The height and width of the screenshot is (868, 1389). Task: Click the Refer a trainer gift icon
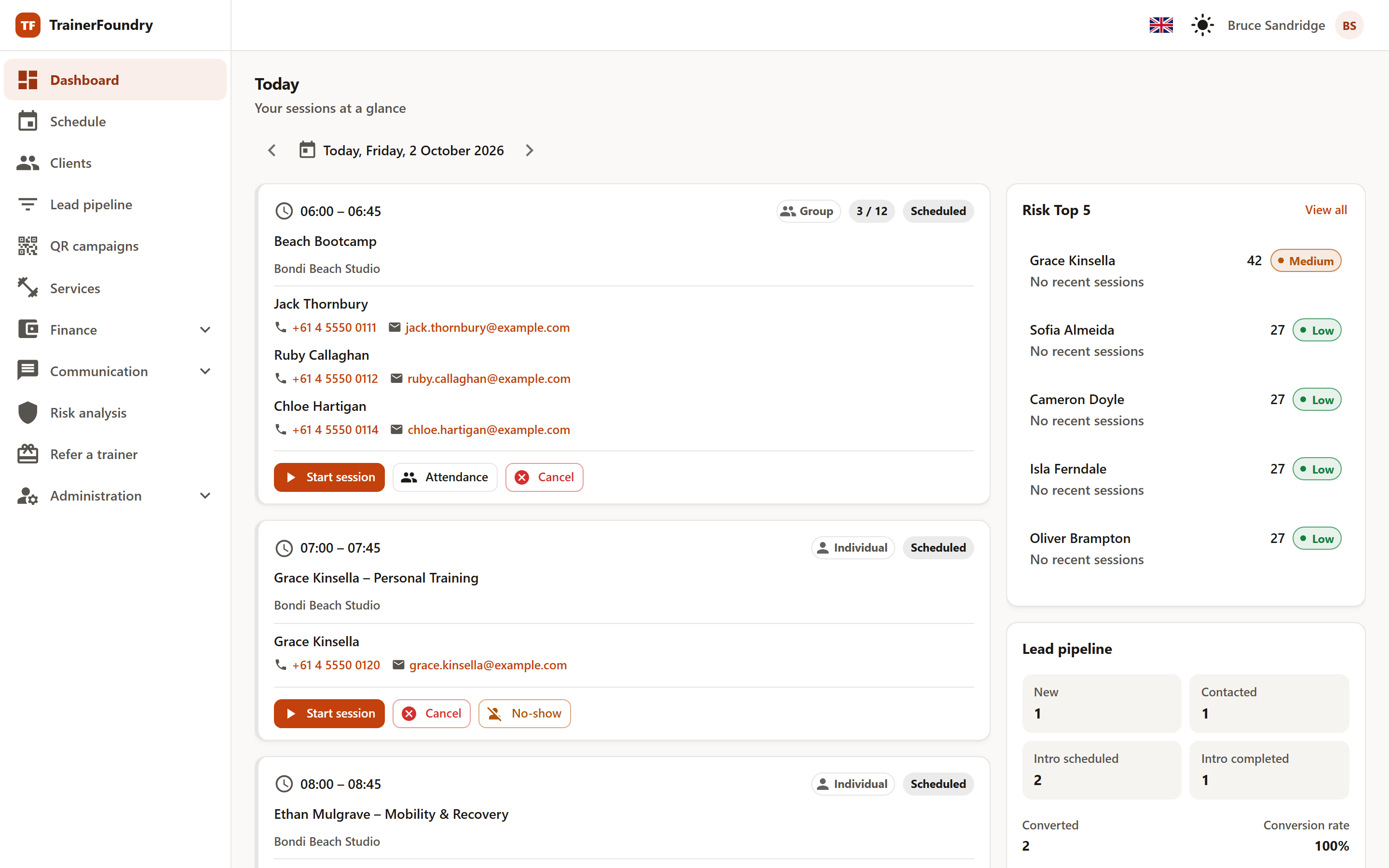[x=27, y=454]
